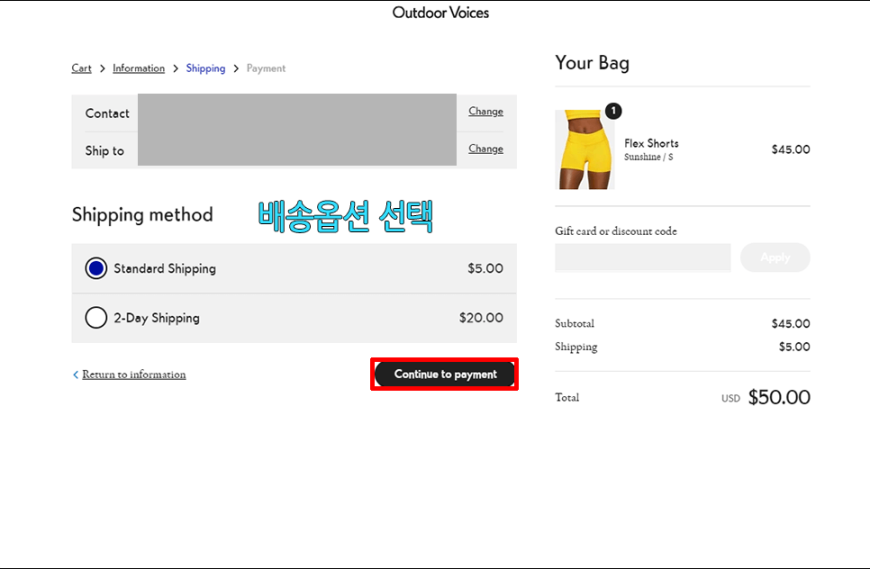Change the Ship to address
The image size is (870, 569).
pyautogui.click(x=485, y=149)
